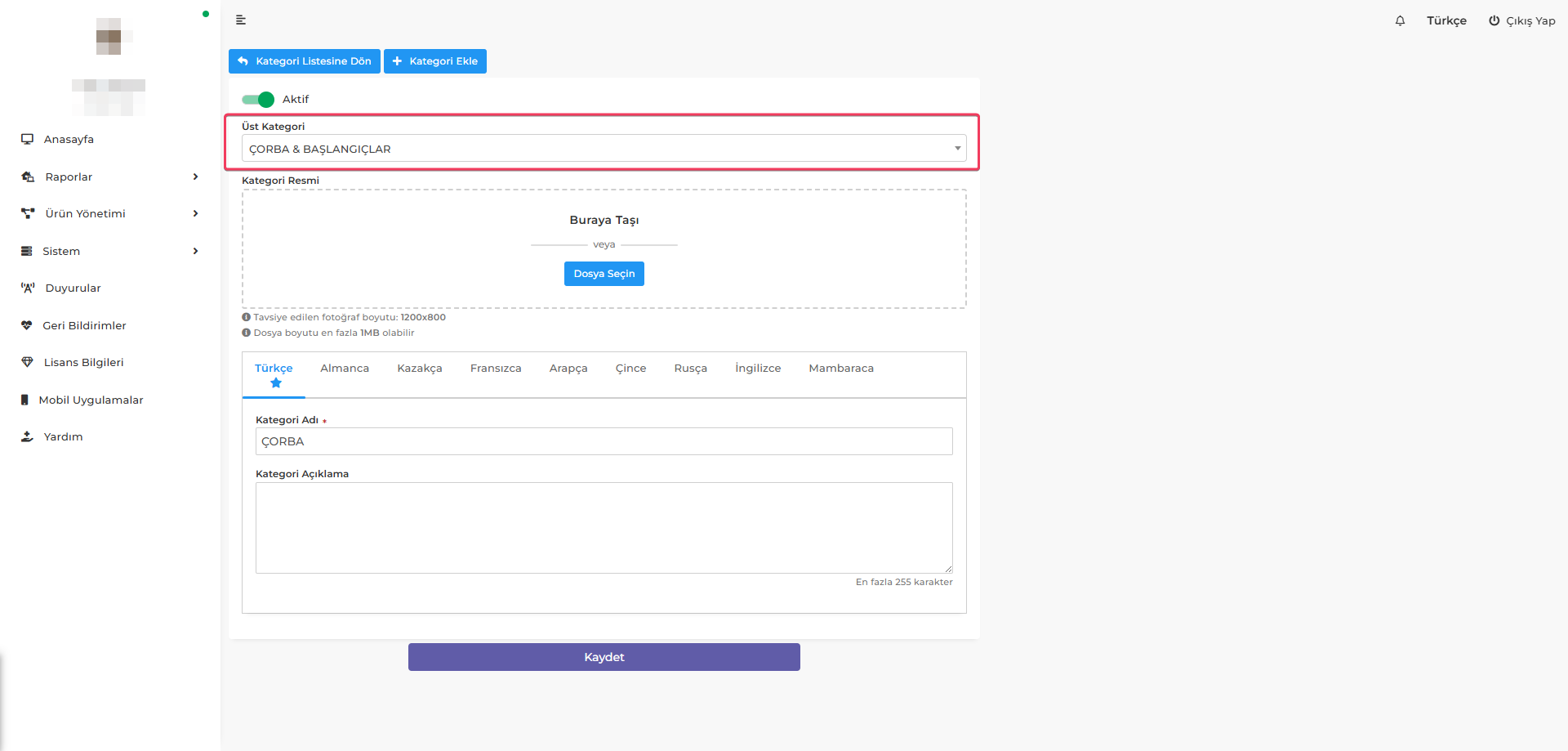Open the Türkçe language selector

[1446, 21]
